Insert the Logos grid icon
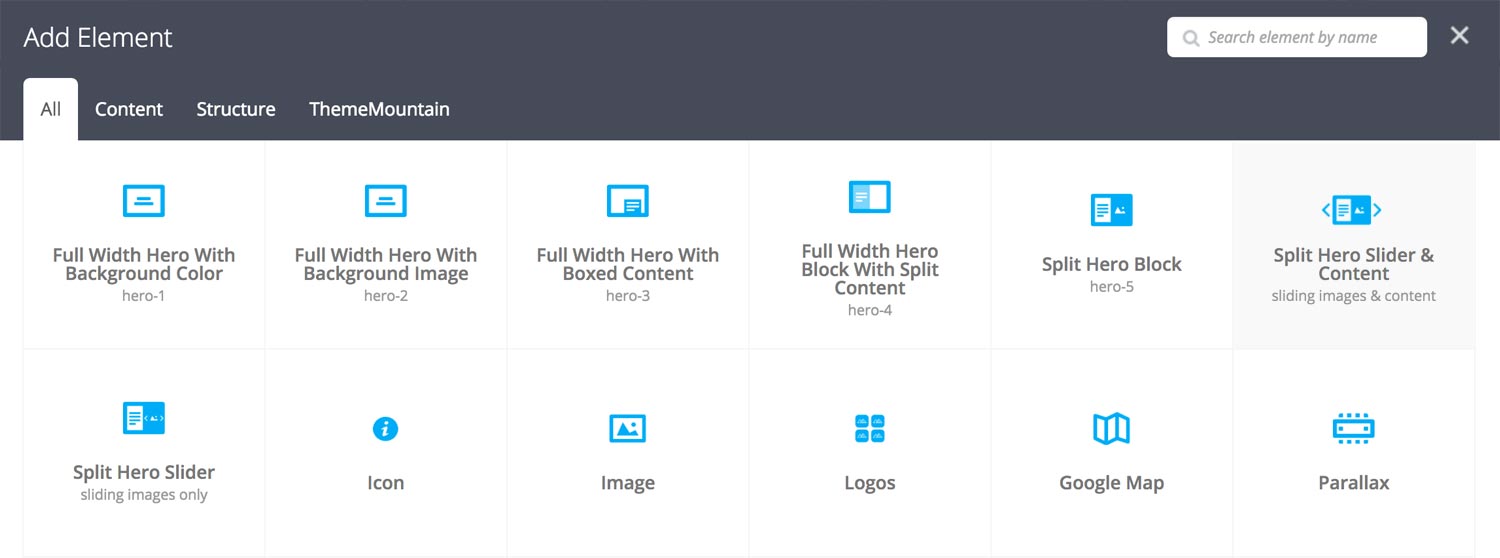The image size is (1500, 558). [x=870, y=428]
